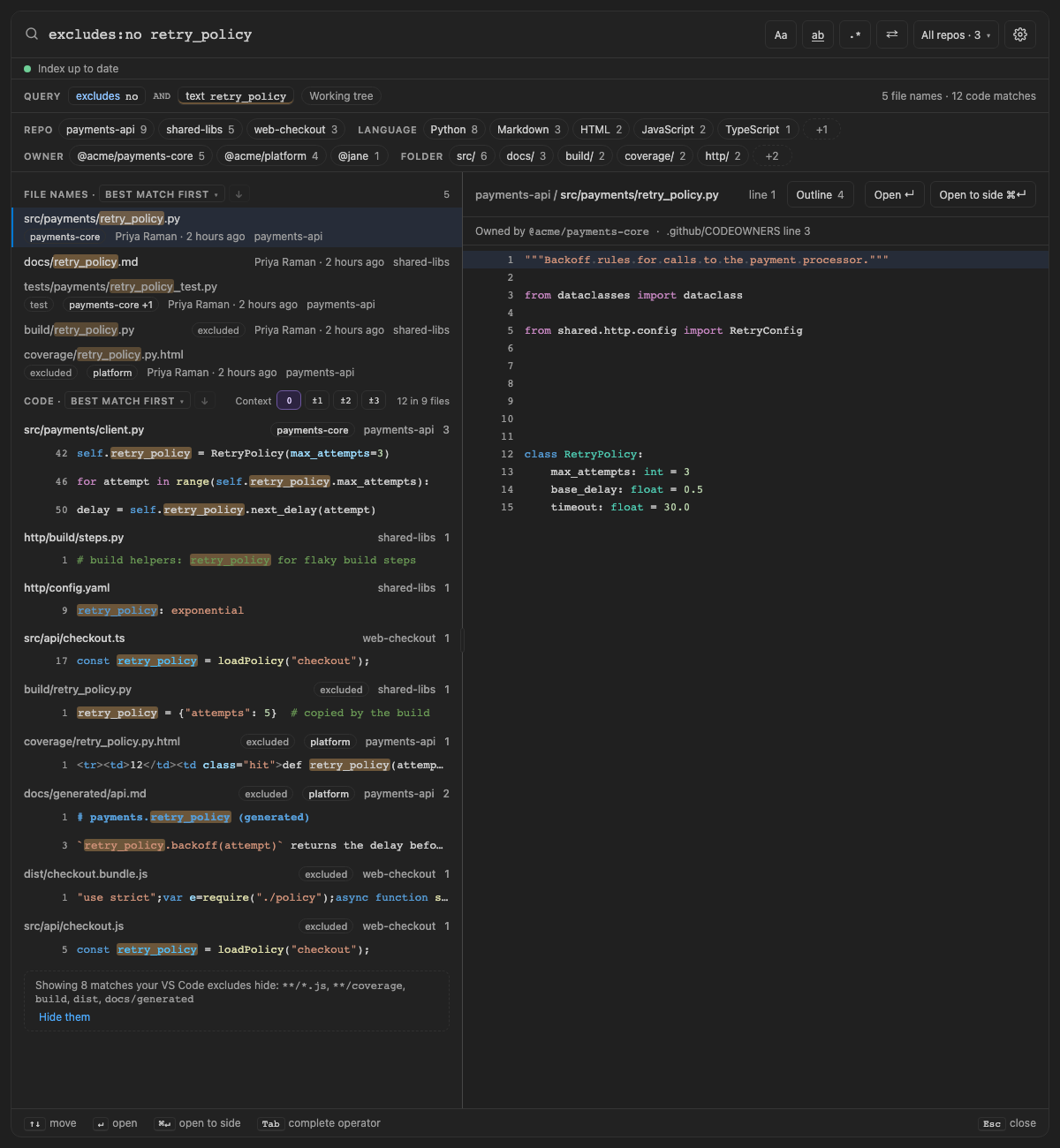Click the Open ↵ button
Screen dimensions: 1060x1148
point(894,194)
